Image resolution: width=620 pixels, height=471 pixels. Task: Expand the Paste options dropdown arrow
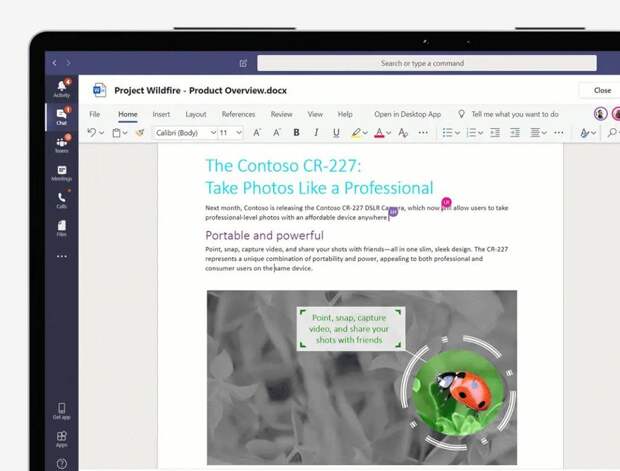(x=125, y=133)
